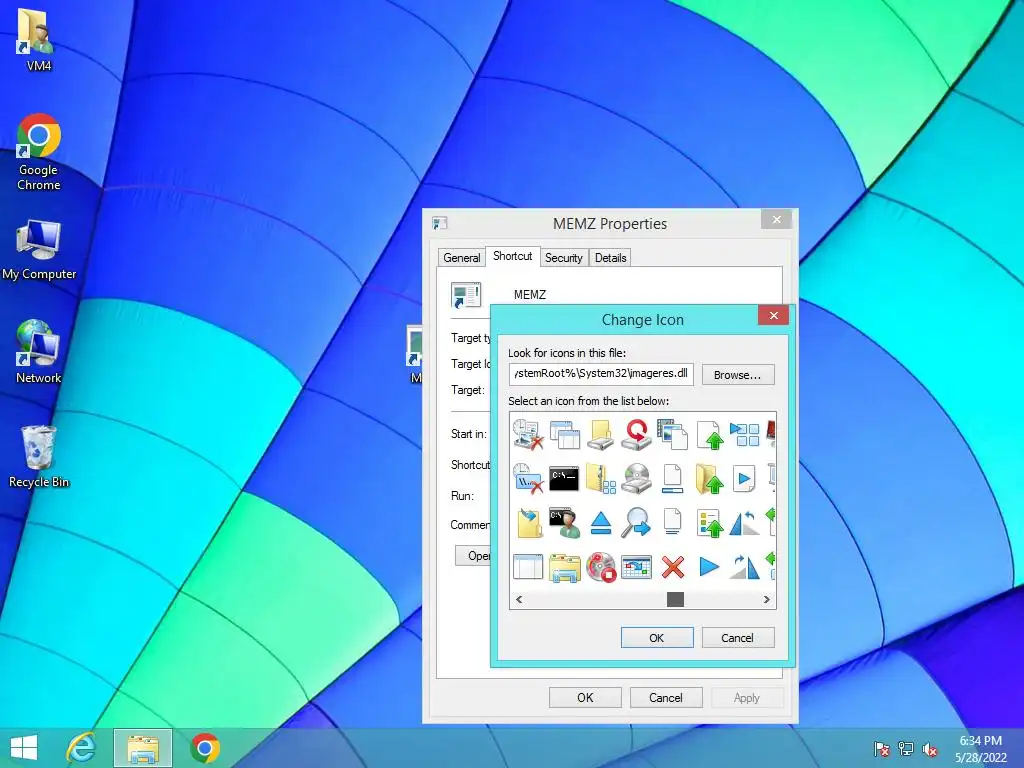
Task: Click the icon file path field
Action: (x=601, y=374)
